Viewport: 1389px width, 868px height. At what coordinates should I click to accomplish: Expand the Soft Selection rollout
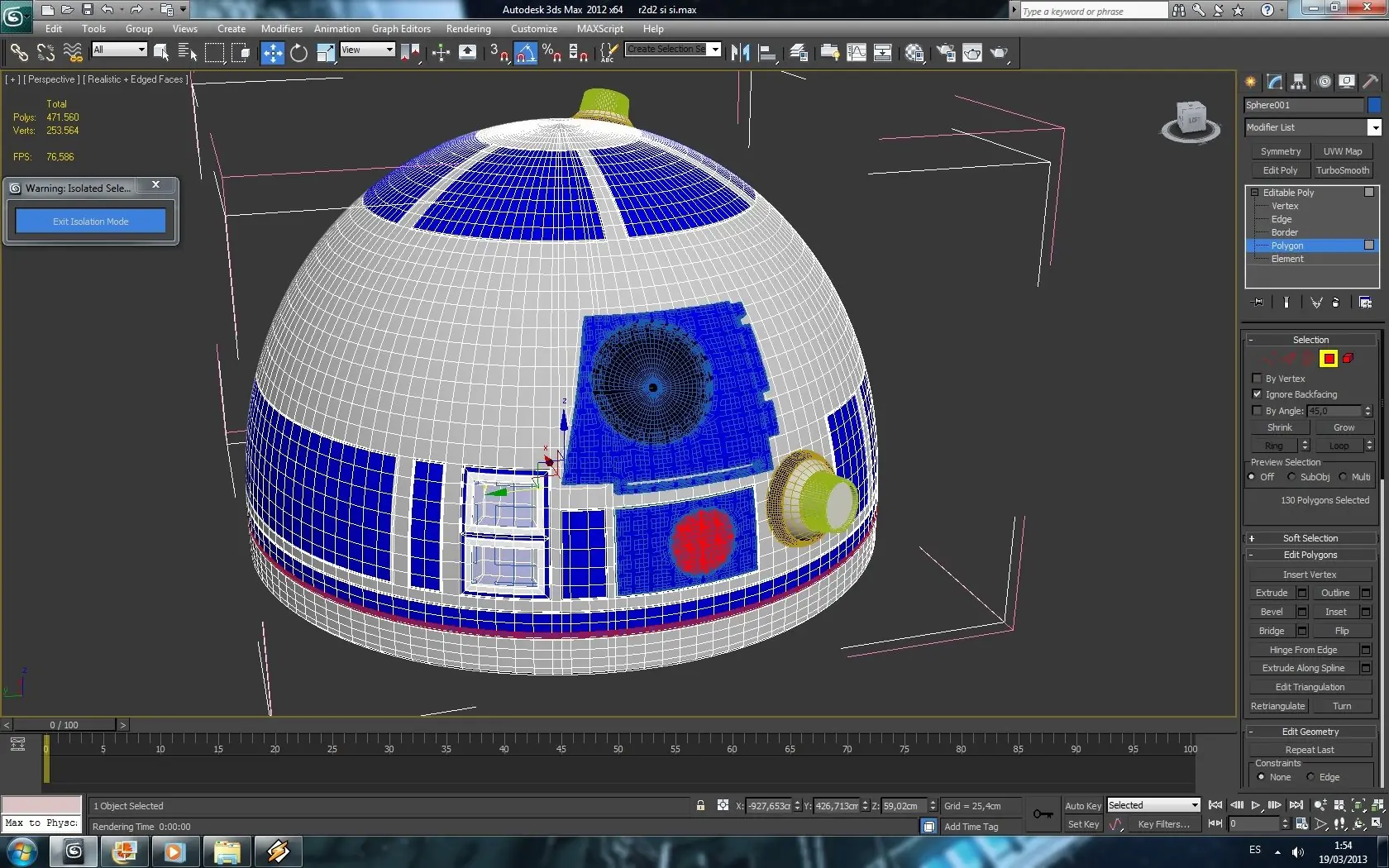[x=1310, y=538]
